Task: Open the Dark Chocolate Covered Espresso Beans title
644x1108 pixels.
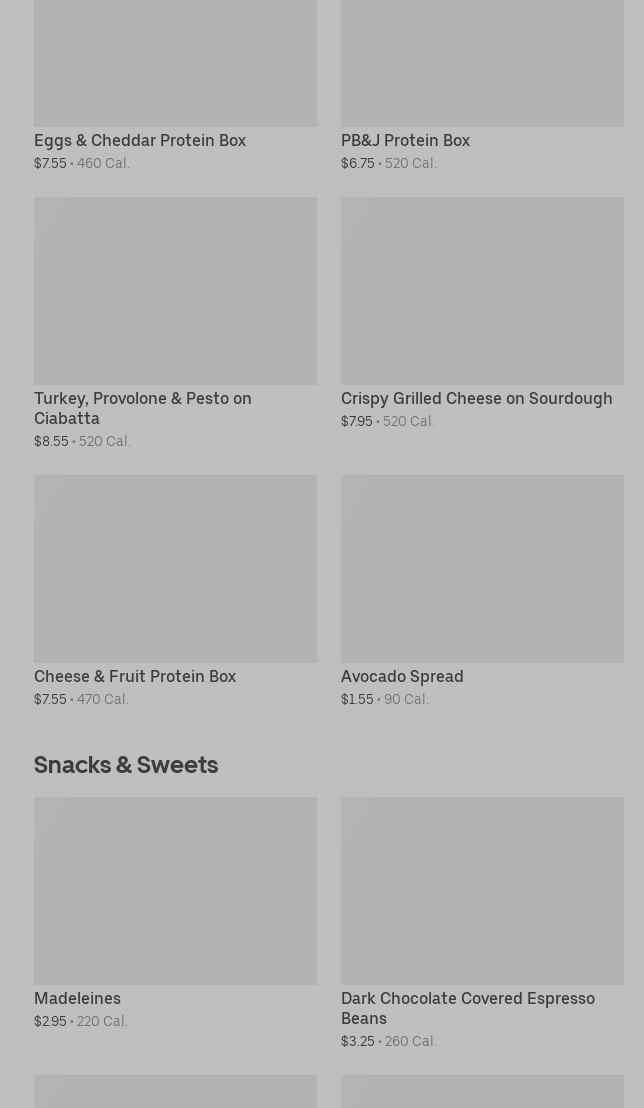Action: (x=468, y=1008)
